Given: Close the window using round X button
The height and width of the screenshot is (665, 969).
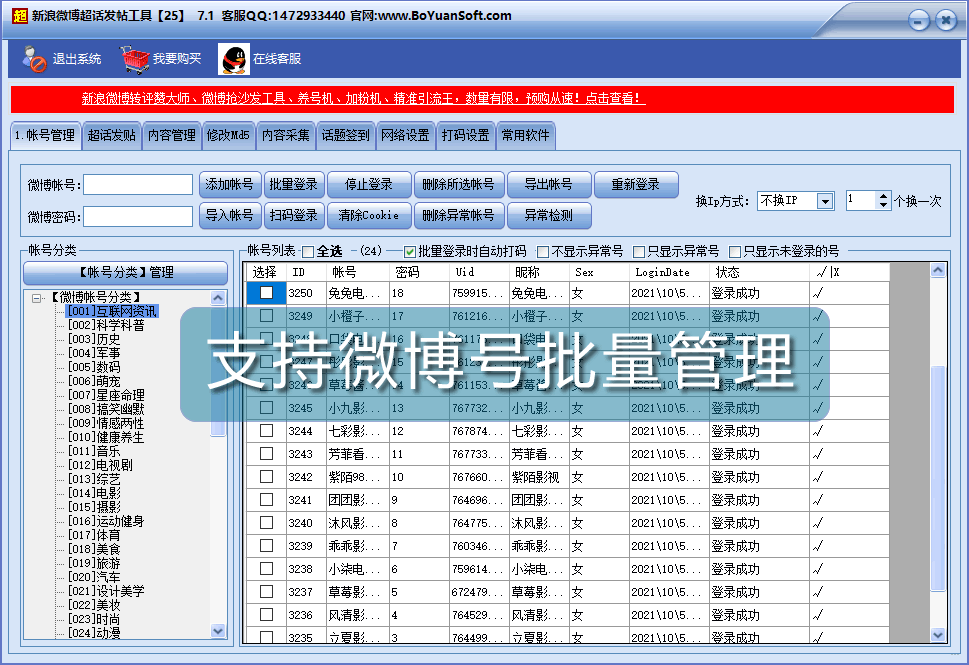Looking at the screenshot, I should pos(946,21).
